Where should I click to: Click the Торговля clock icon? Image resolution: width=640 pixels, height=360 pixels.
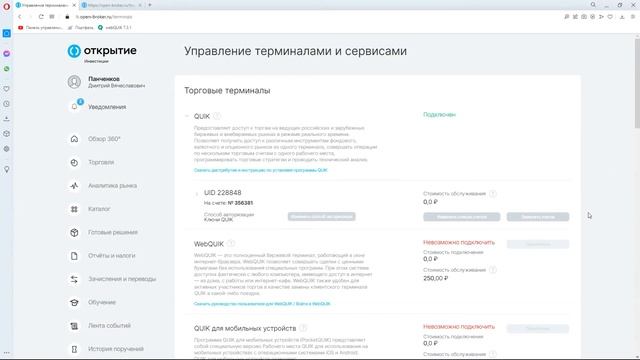(x=74, y=162)
